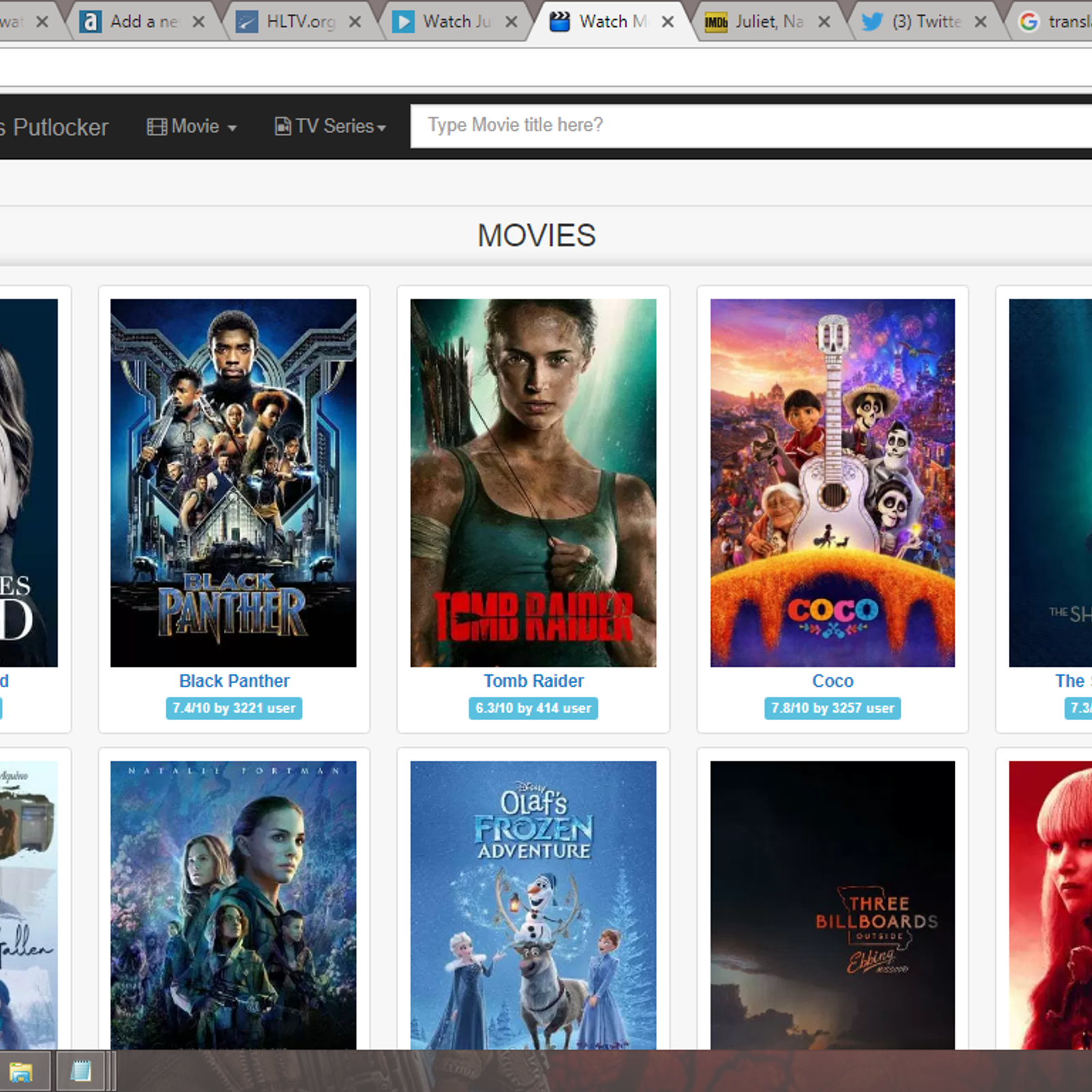Open the TV Series dropdown menu
This screenshot has width=1092, height=1092.
click(x=330, y=126)
